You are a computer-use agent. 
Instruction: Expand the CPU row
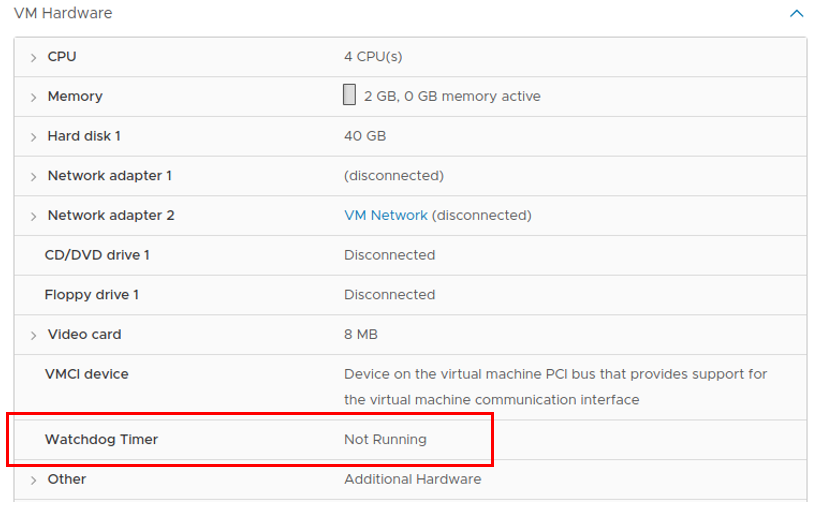point(33,57)
